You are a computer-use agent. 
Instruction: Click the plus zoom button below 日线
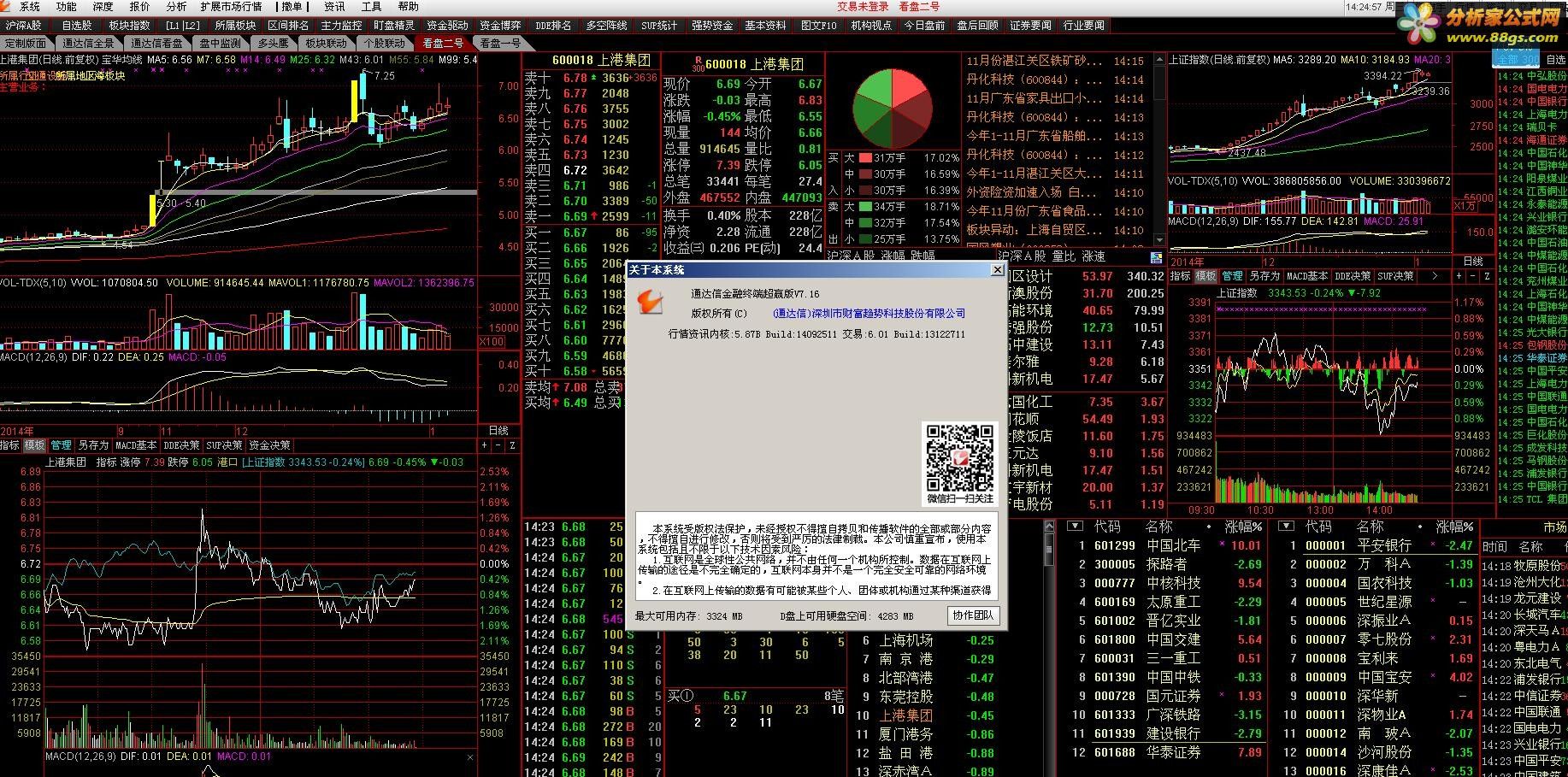tap(485, 445)
